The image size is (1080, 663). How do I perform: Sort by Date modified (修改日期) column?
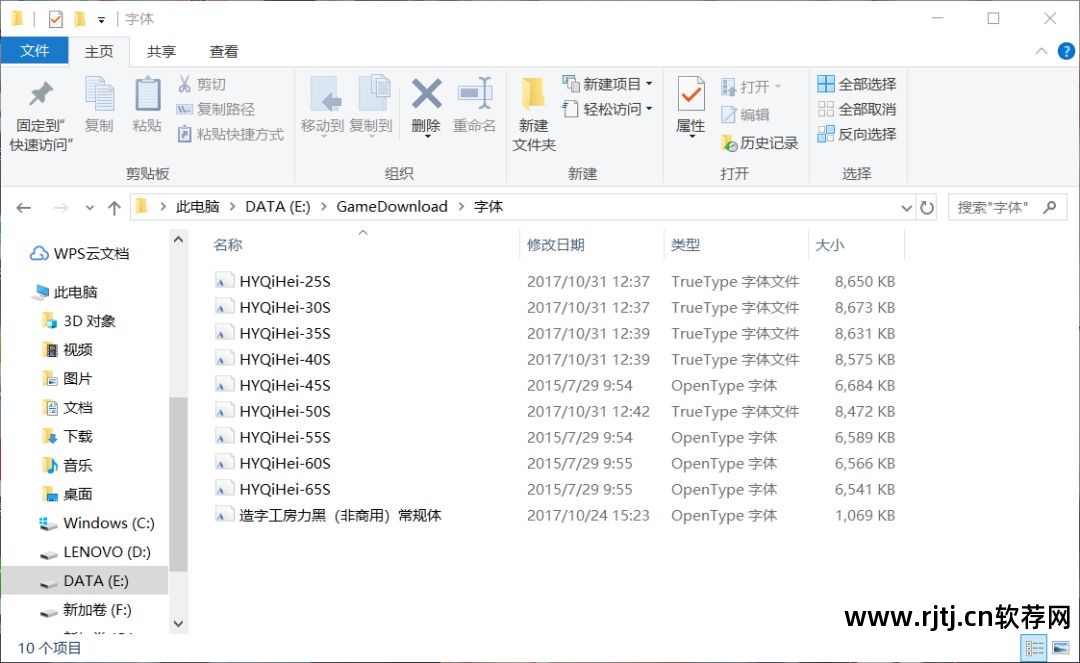pyautogui.click(x=556, y=245)
